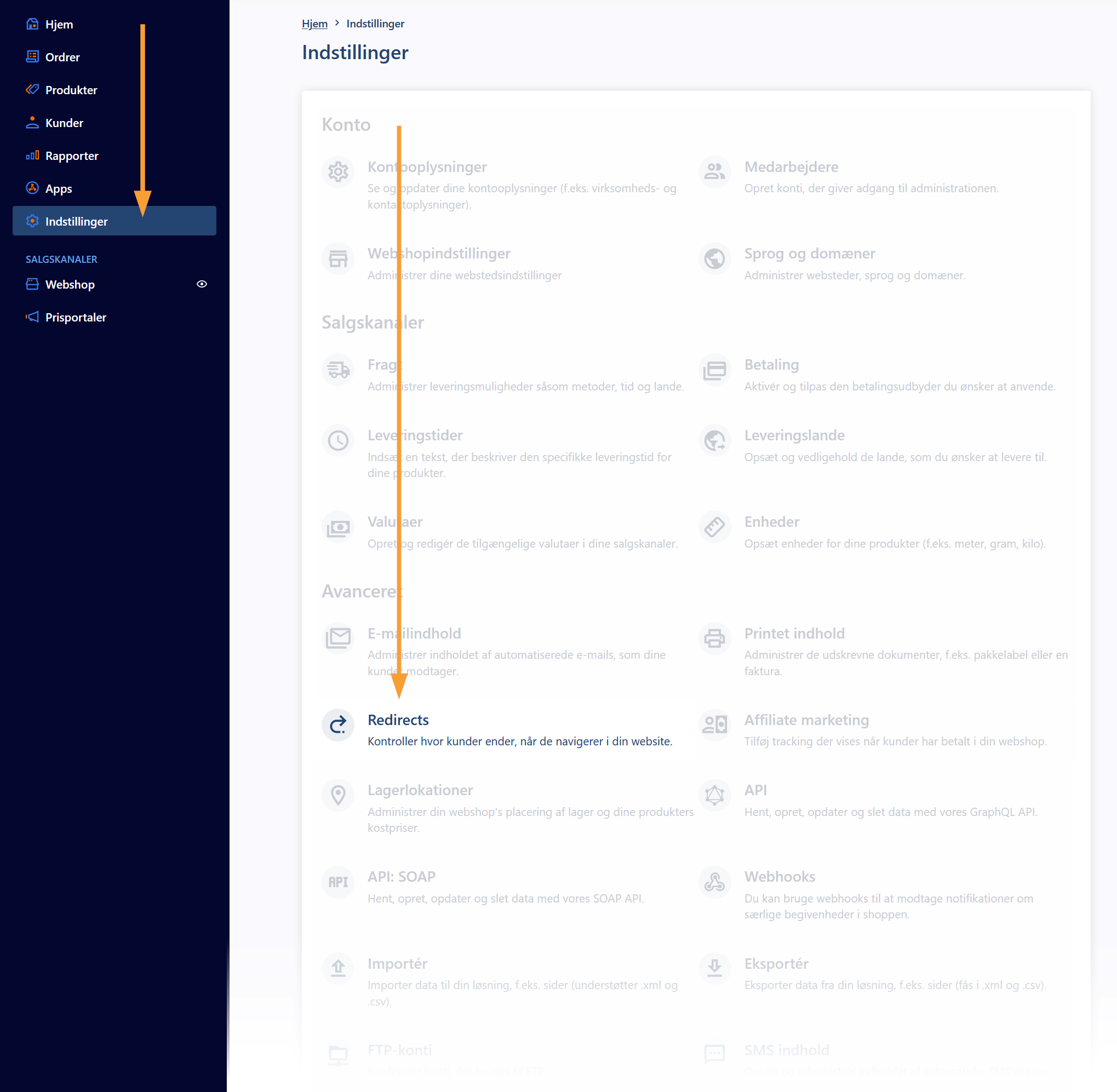Image resolution: width=1117 pixels, height=1092 pixels.
Task: Open Redirects settings
Action: point(398,720)
